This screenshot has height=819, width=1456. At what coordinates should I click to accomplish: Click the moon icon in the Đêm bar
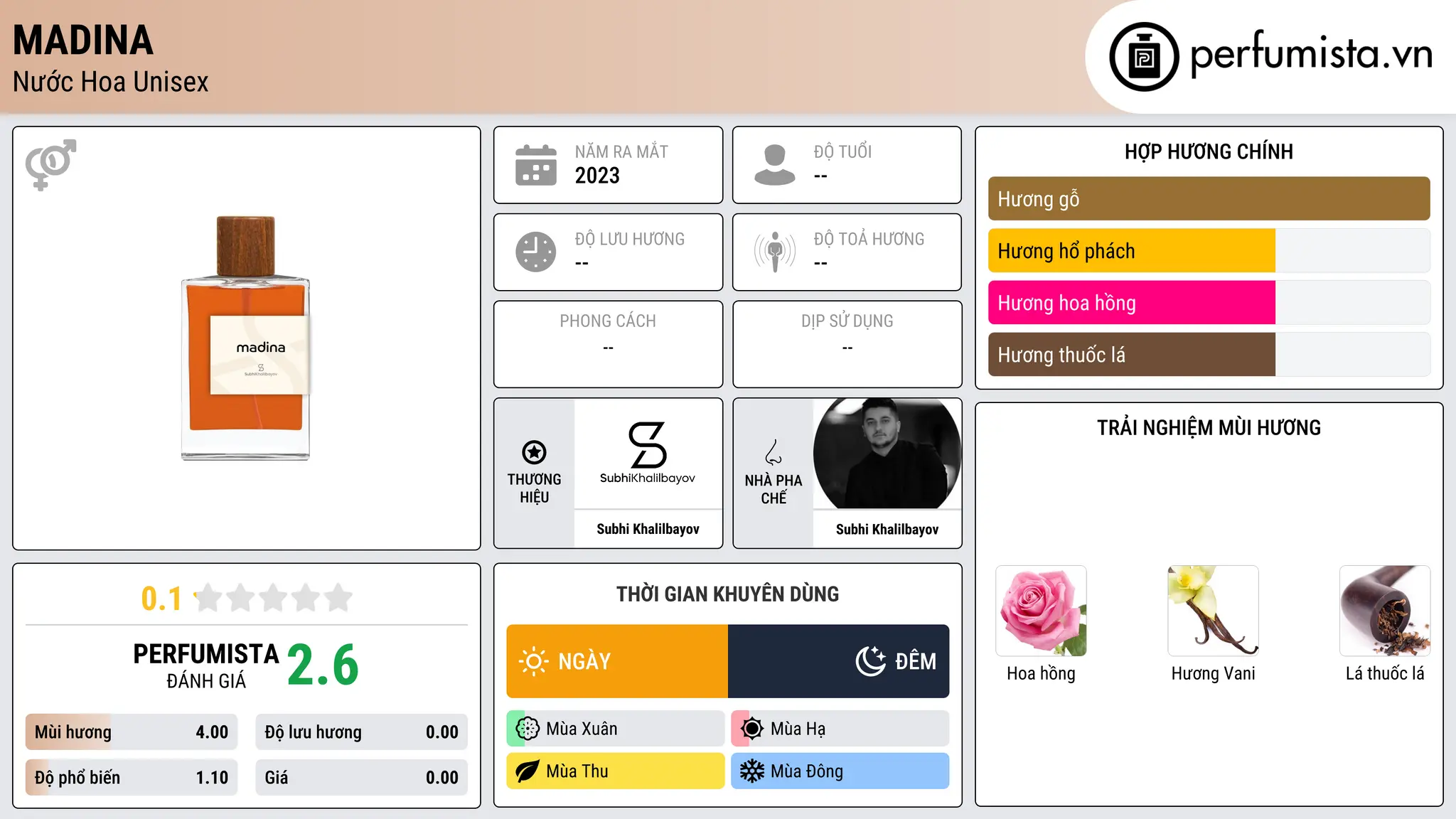(870, 661)
